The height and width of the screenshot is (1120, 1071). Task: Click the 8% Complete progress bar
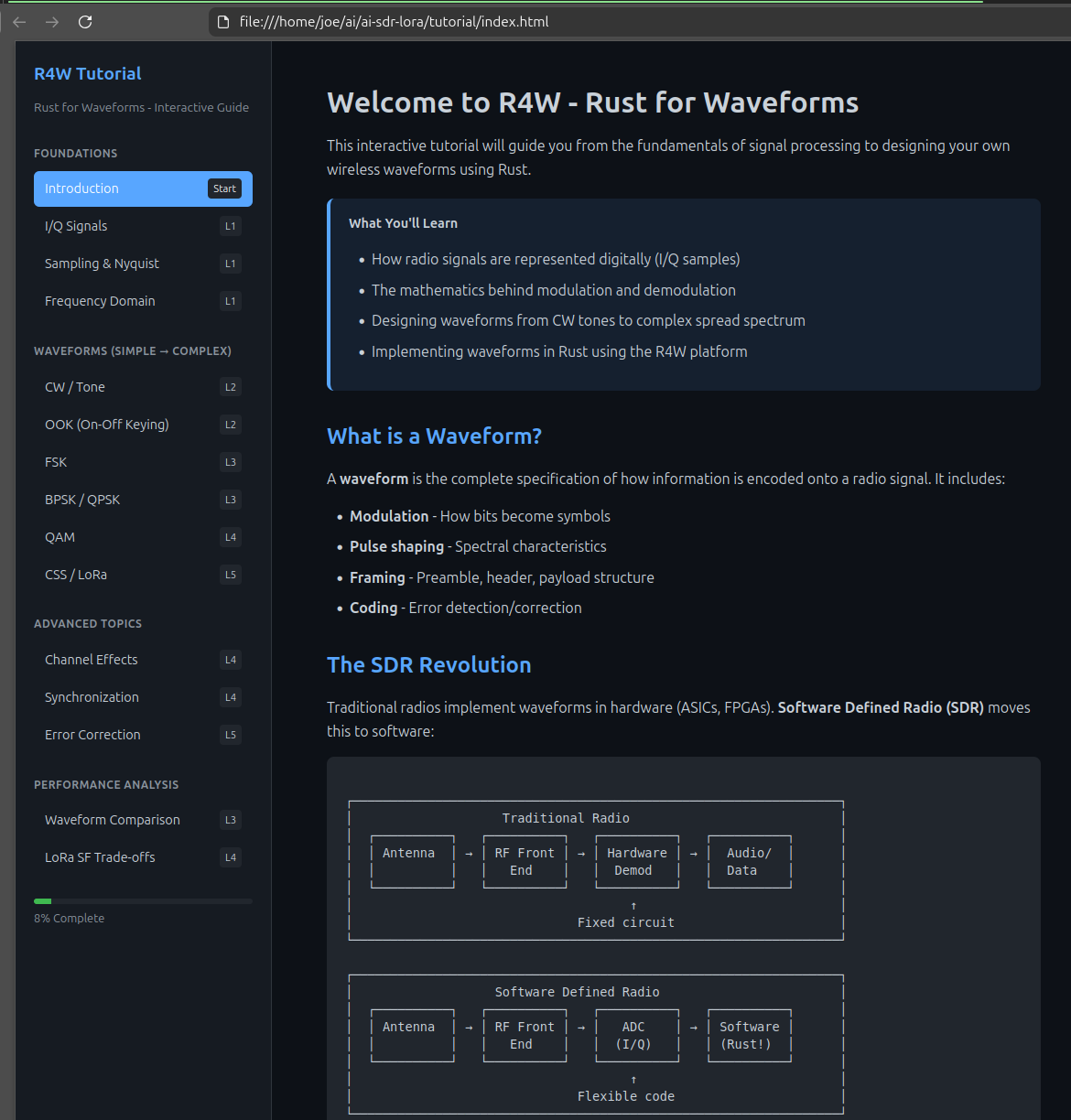pos(143,901)
